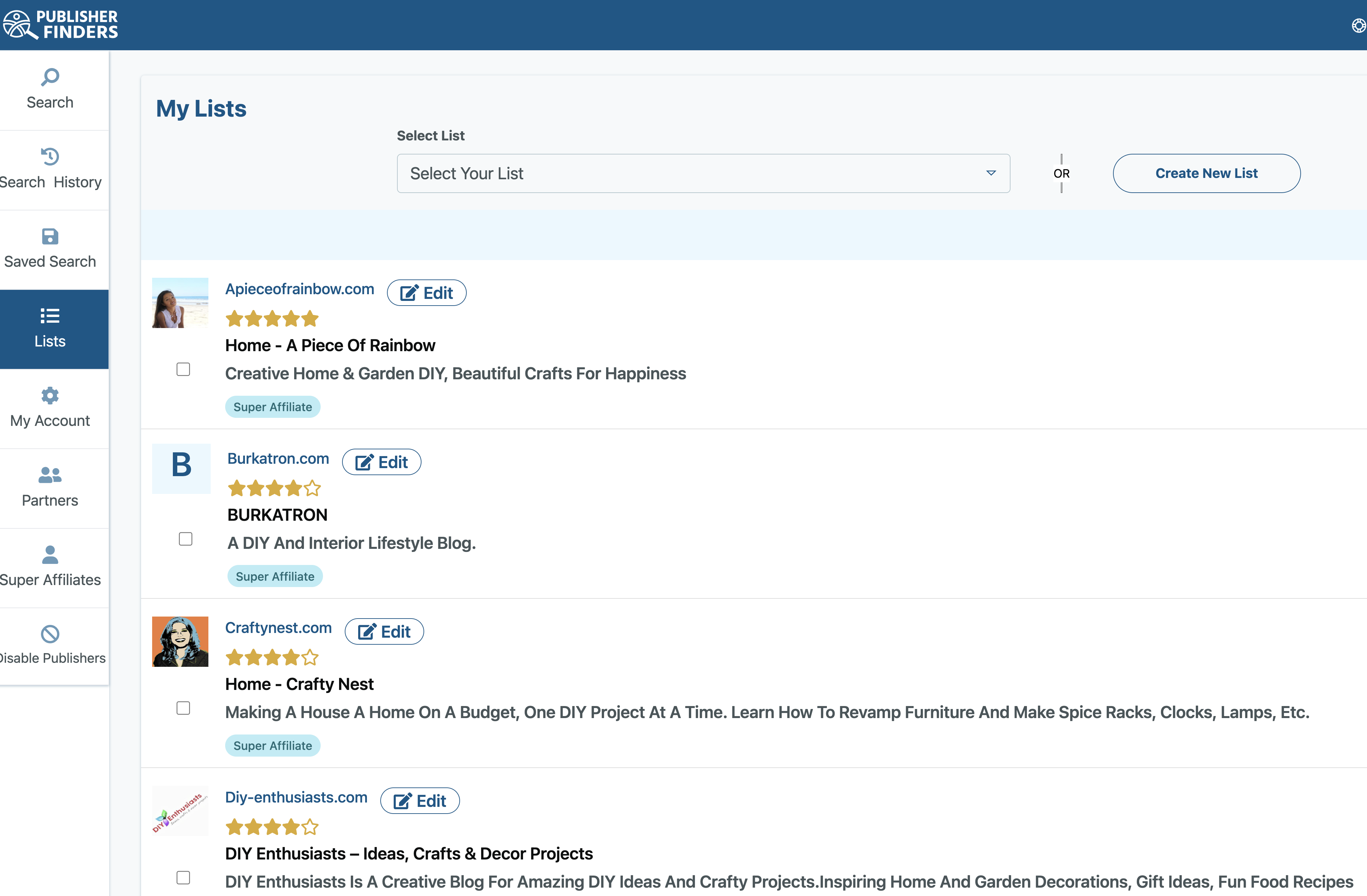This screenshot has height=896, width=1367.
Task: Check the Apieceofrainbow.com checkbox
Action: (x=183, y=369)
